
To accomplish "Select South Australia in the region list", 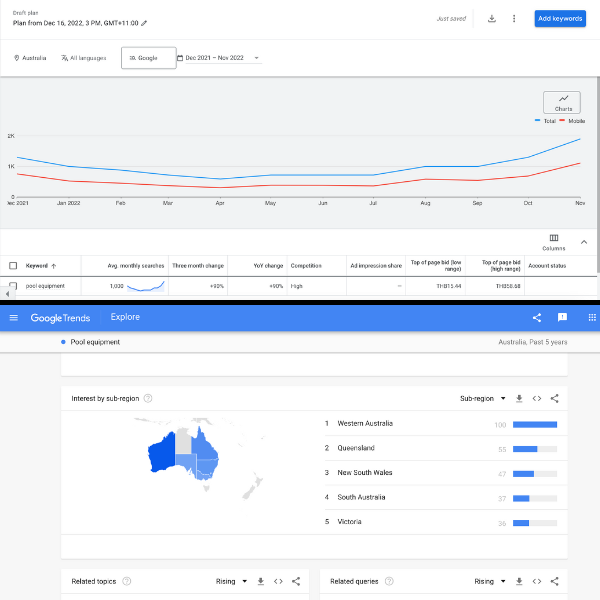I will point(361,497).
